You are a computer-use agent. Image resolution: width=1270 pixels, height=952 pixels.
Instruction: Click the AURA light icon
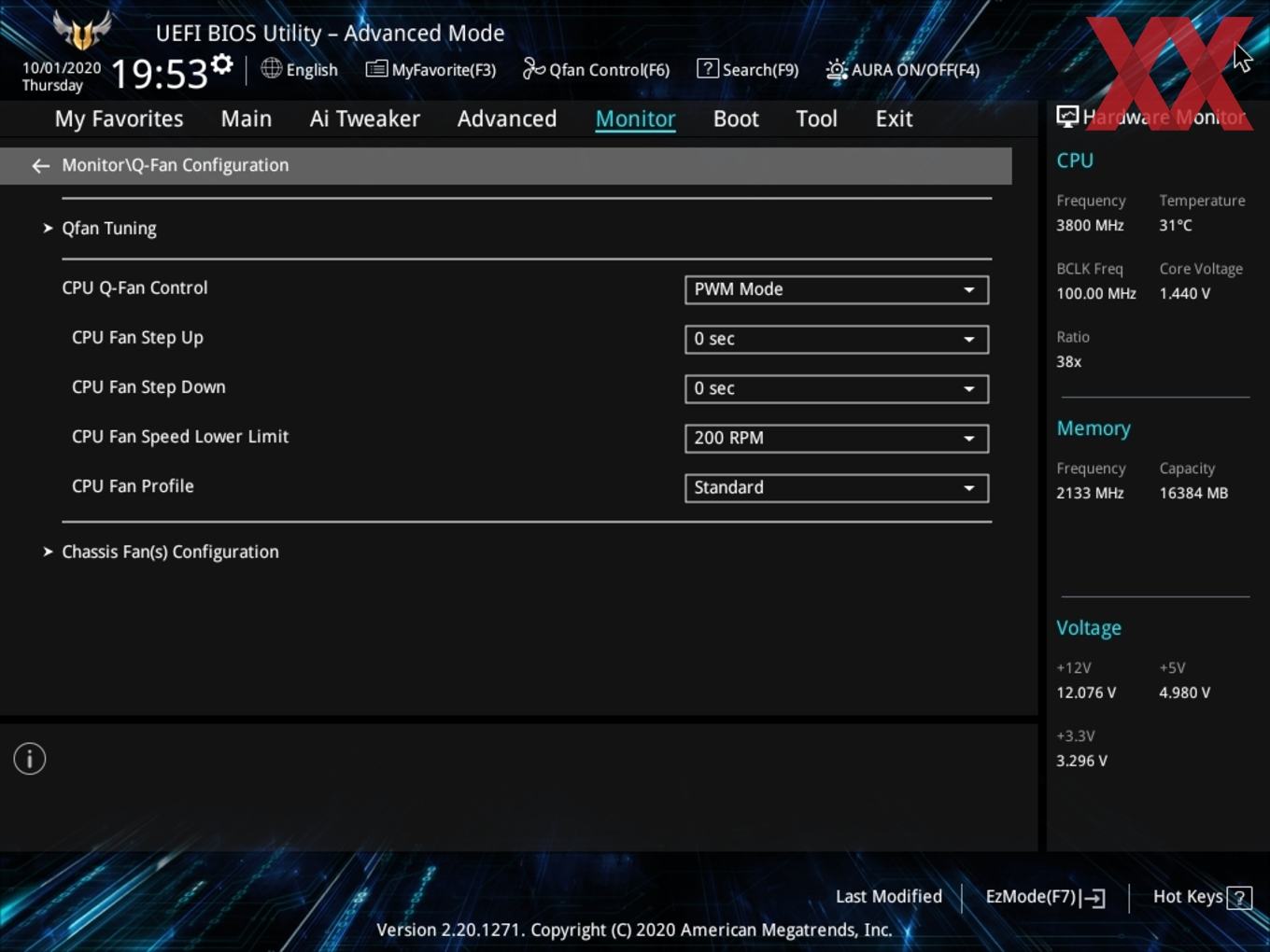(x=837, y=70)
